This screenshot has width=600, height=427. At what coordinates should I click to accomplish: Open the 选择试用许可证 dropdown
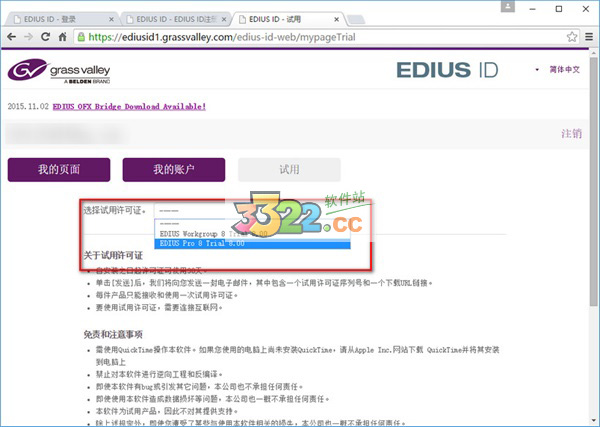253,210
